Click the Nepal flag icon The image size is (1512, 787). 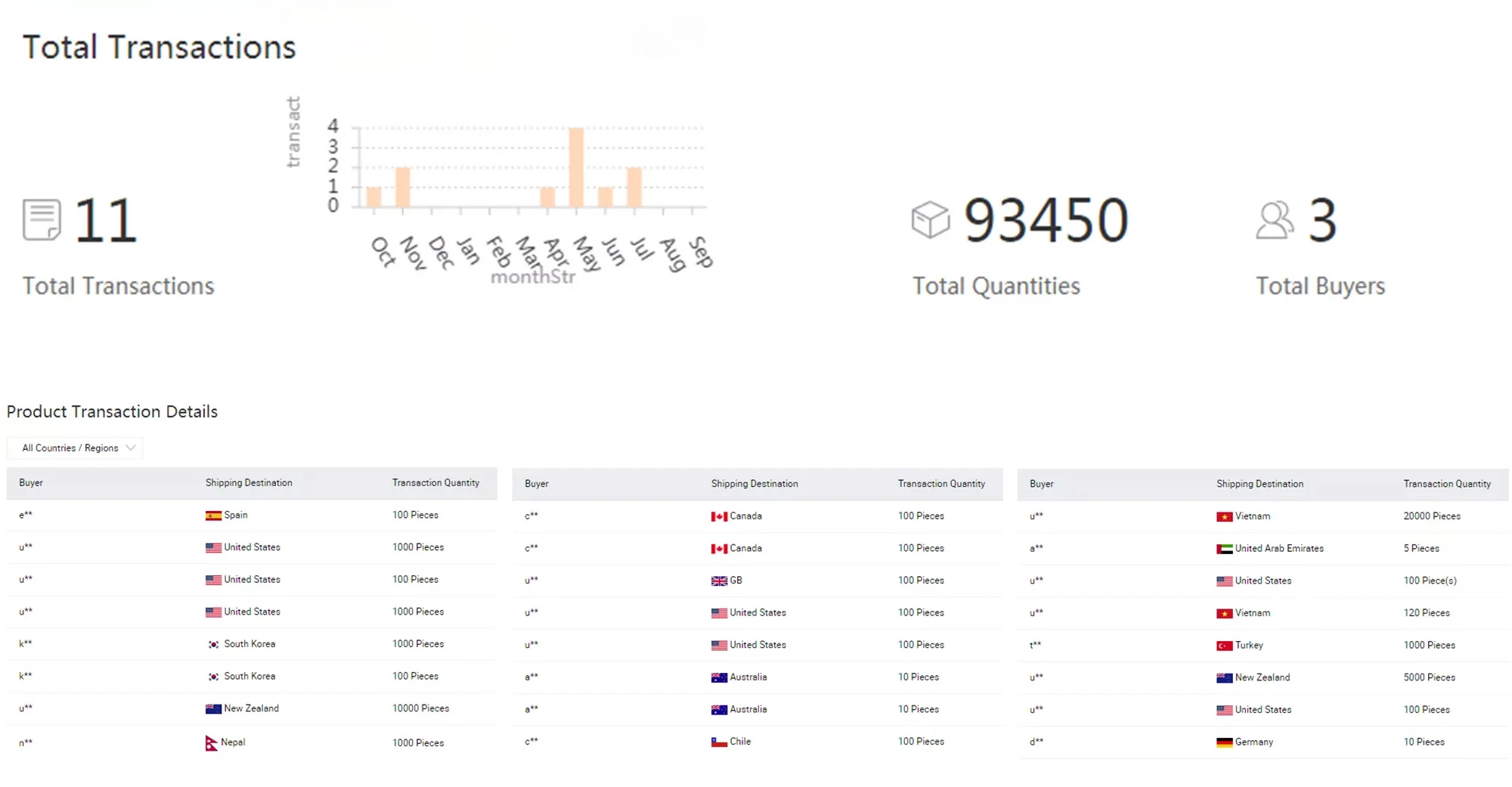pos(211,743)
